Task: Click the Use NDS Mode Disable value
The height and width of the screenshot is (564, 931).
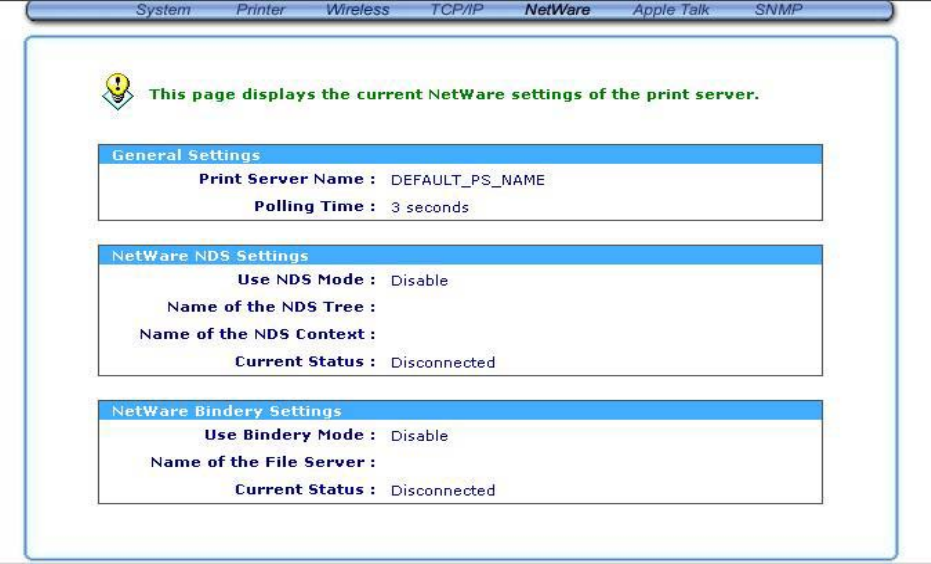Action: pyautogui.click(x=419, y=280)
